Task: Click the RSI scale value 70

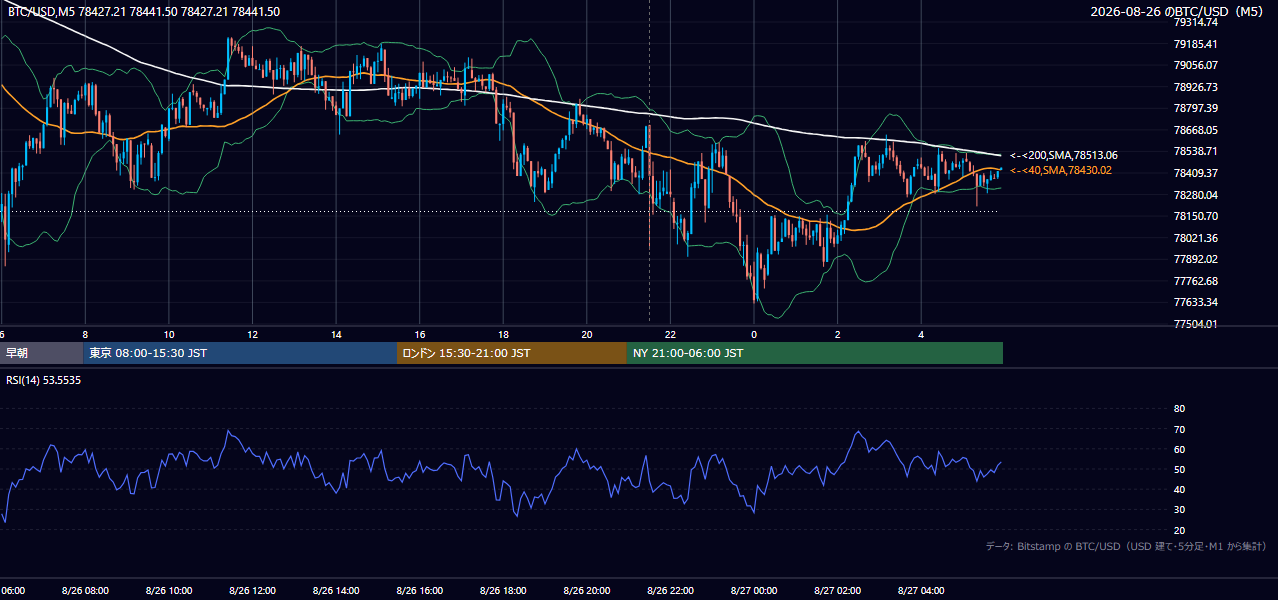Action: point(1179,429)
